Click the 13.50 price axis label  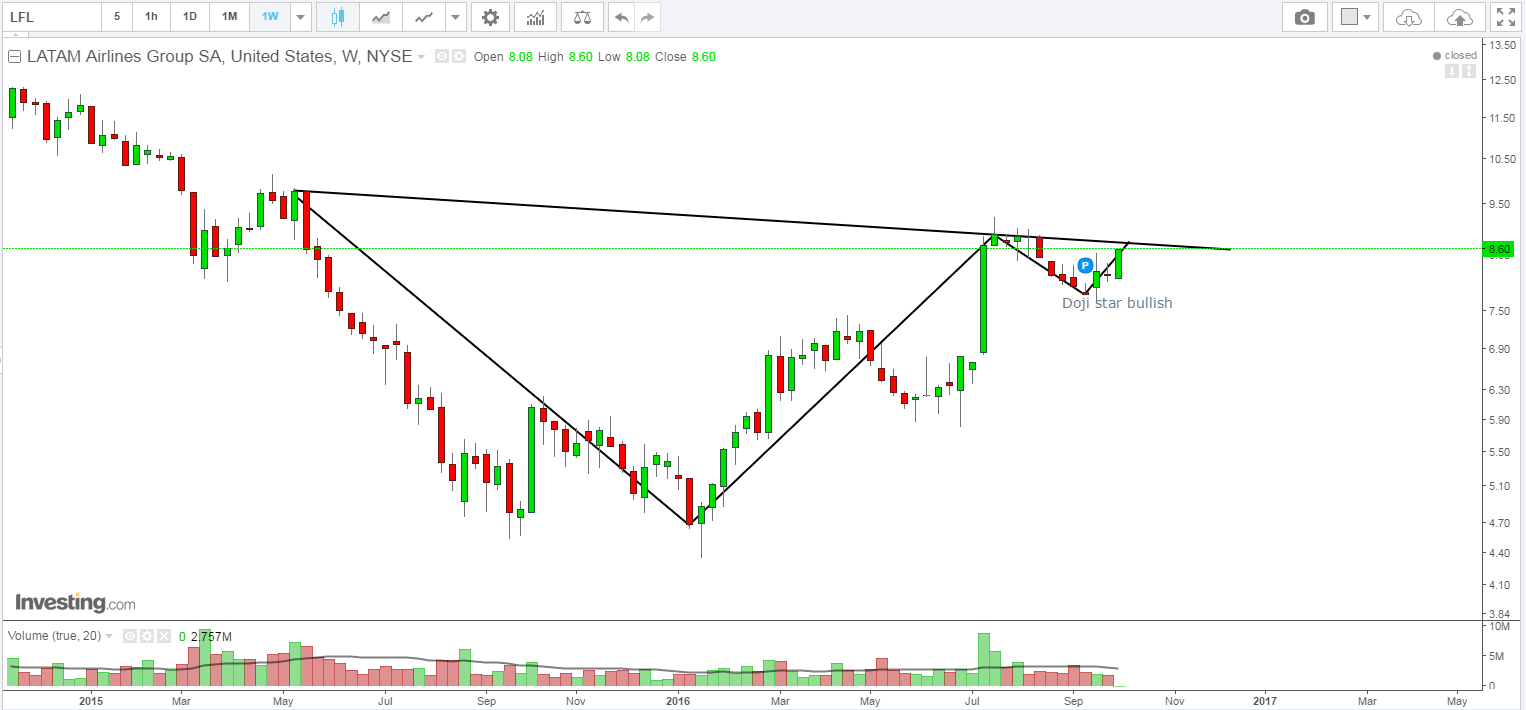click(x=1503, y=46)
